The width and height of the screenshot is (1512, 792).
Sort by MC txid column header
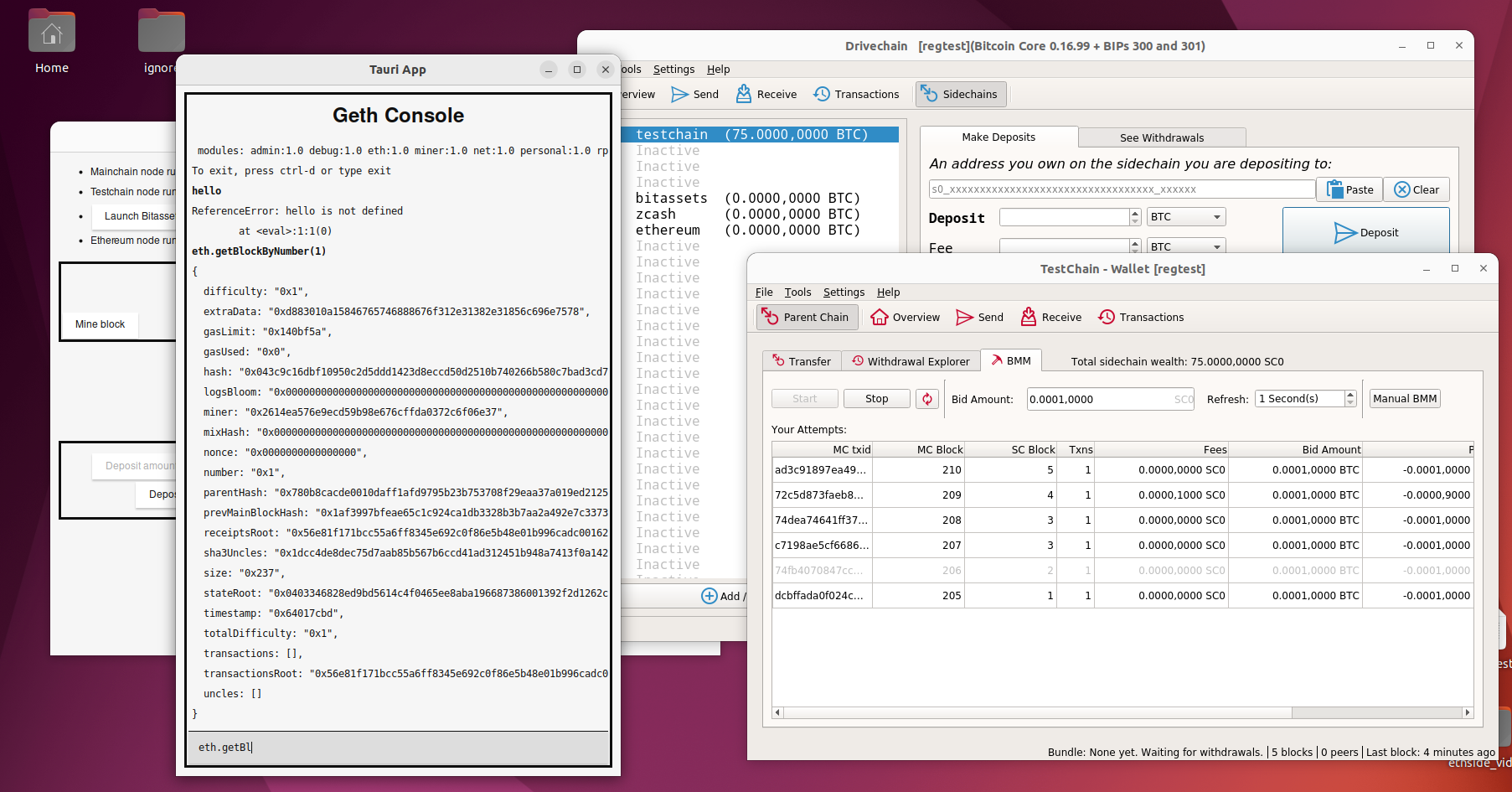point(823,449)
